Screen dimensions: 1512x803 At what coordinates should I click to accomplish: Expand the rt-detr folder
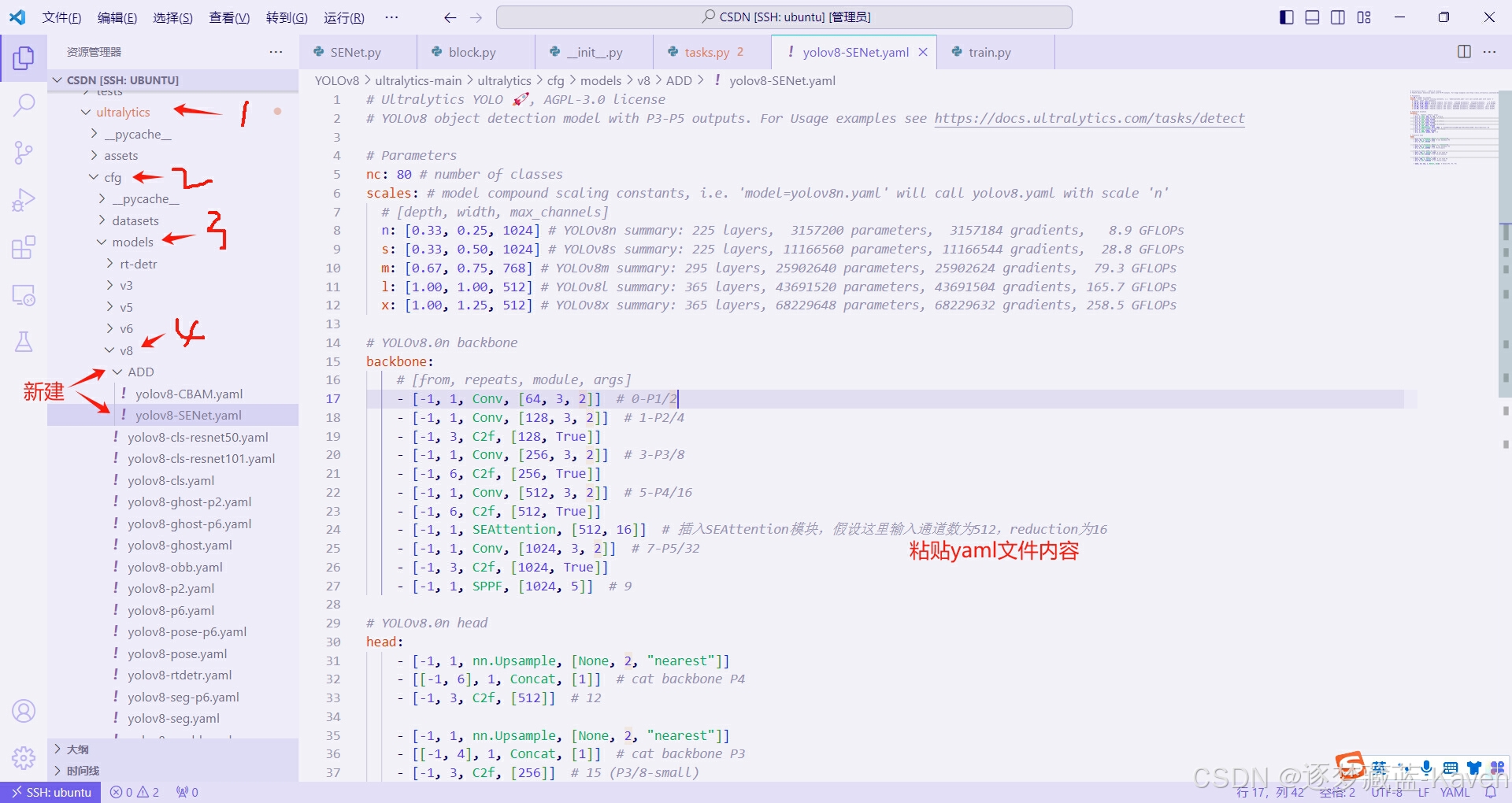[109, 264]
